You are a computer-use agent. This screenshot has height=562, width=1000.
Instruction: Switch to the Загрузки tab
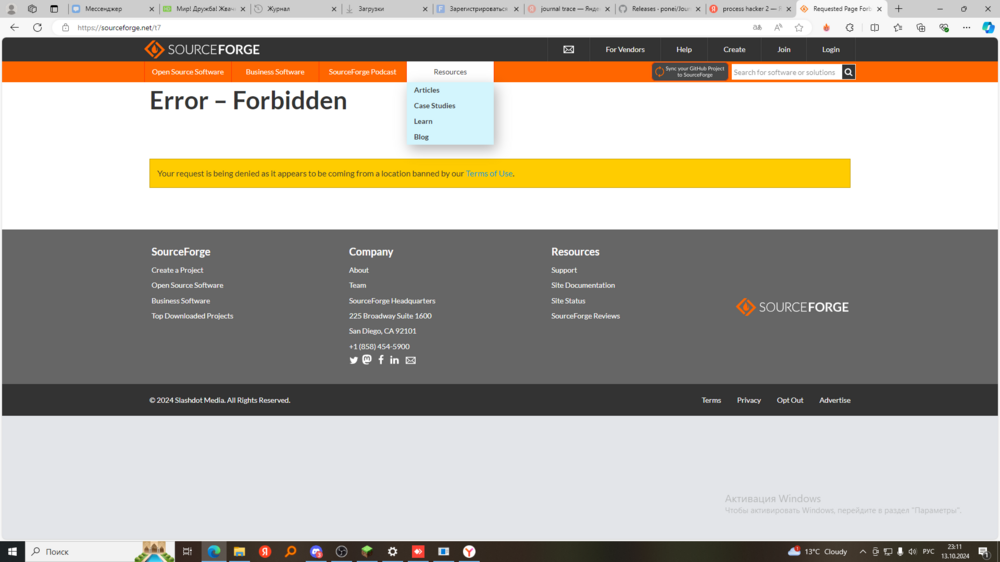385,9
